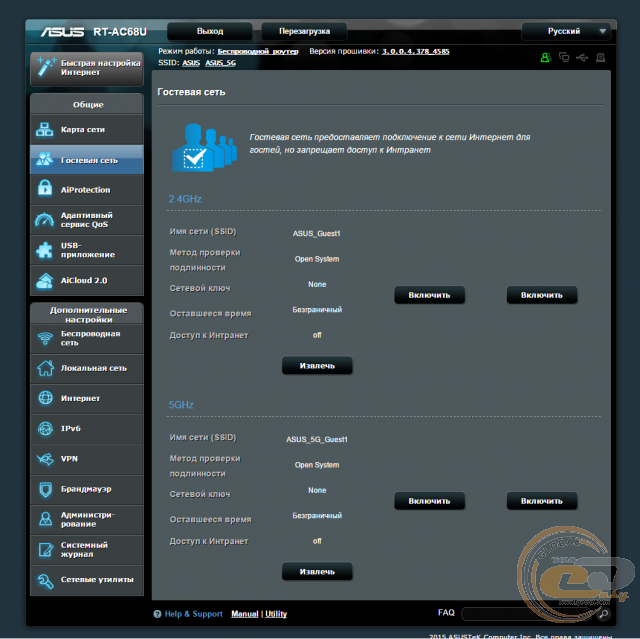The width and height of the screenshot is (640, 639).
Task: Click the AiProtection lock icon
Action: [x=45, y=189]
